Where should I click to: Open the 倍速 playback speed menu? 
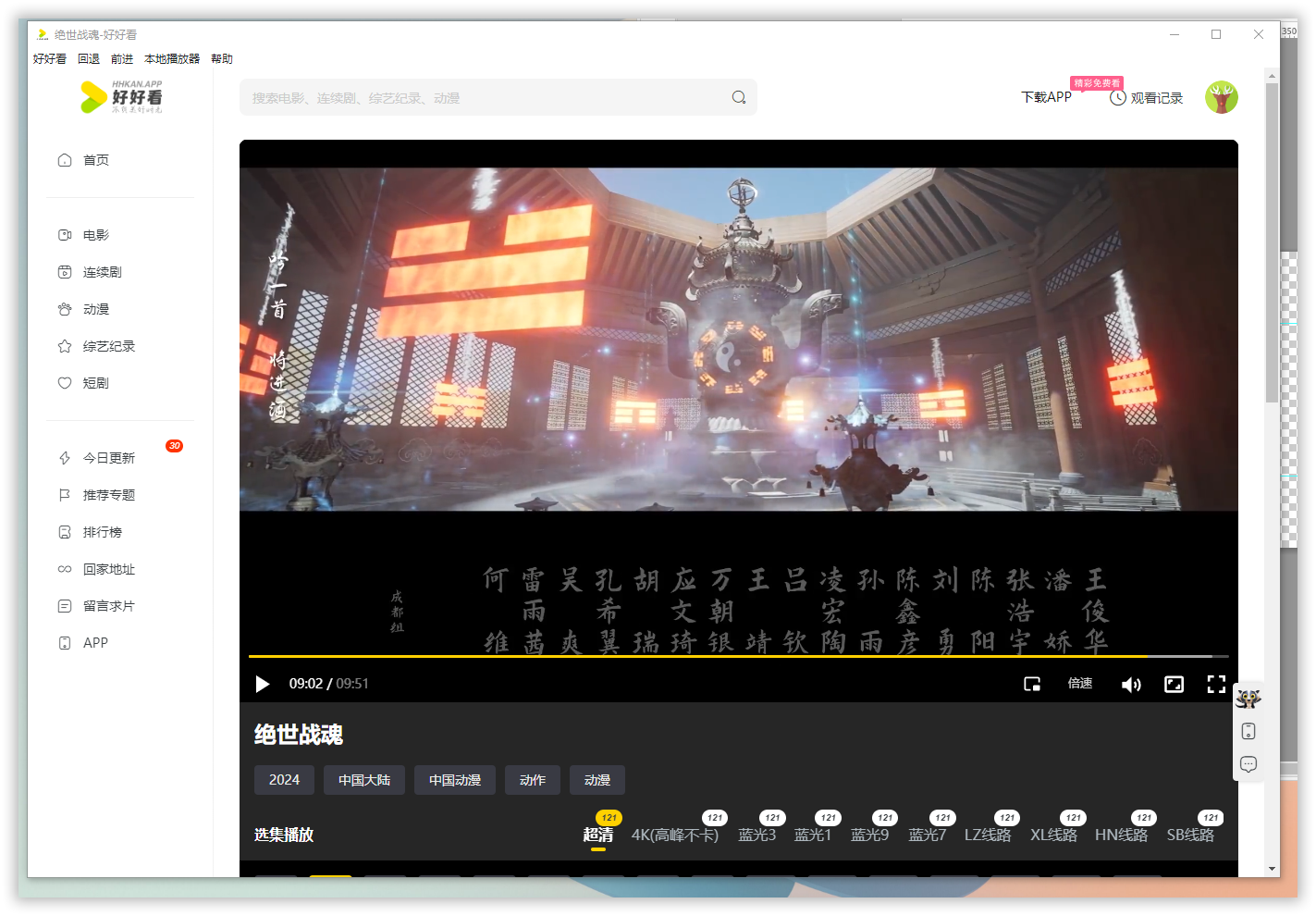(1080, 683)
